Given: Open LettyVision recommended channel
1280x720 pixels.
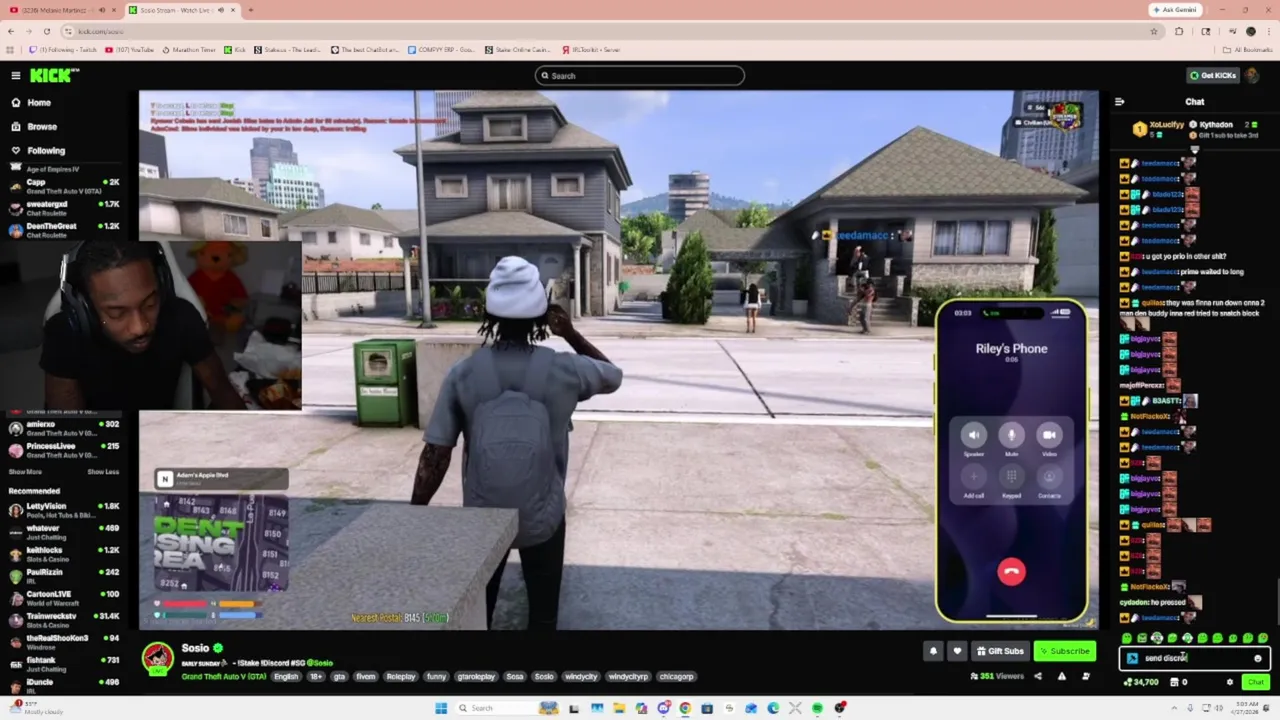Looking at the screenshot, I should 63,510.
